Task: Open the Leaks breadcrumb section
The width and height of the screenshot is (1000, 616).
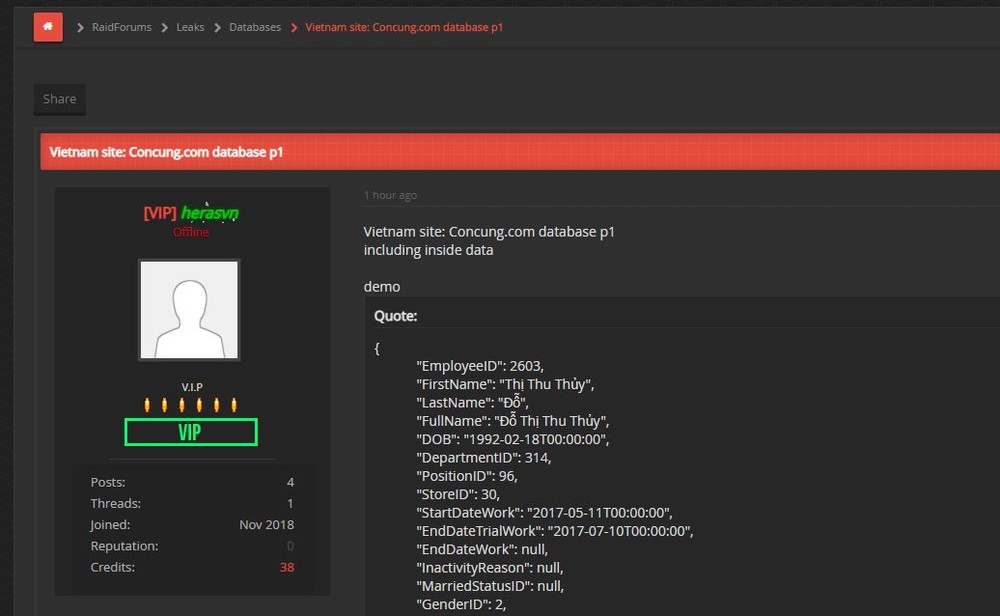Action: pyautogui.click(x=190, y=27)
